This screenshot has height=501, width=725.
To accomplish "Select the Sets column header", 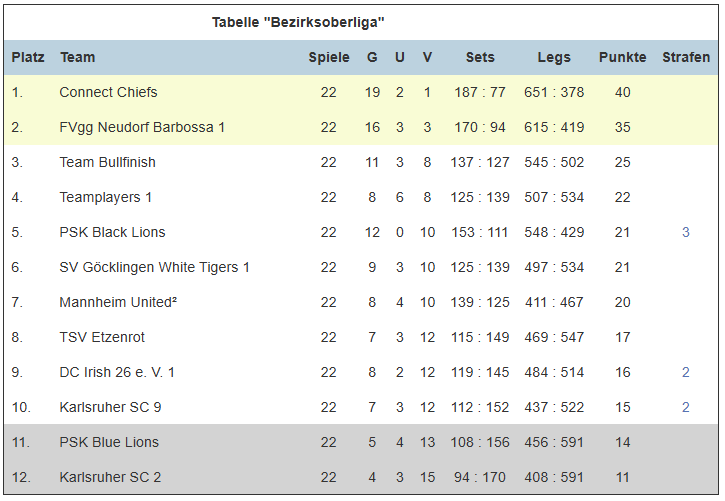I will pyautogui.click(x=480, y=57).
